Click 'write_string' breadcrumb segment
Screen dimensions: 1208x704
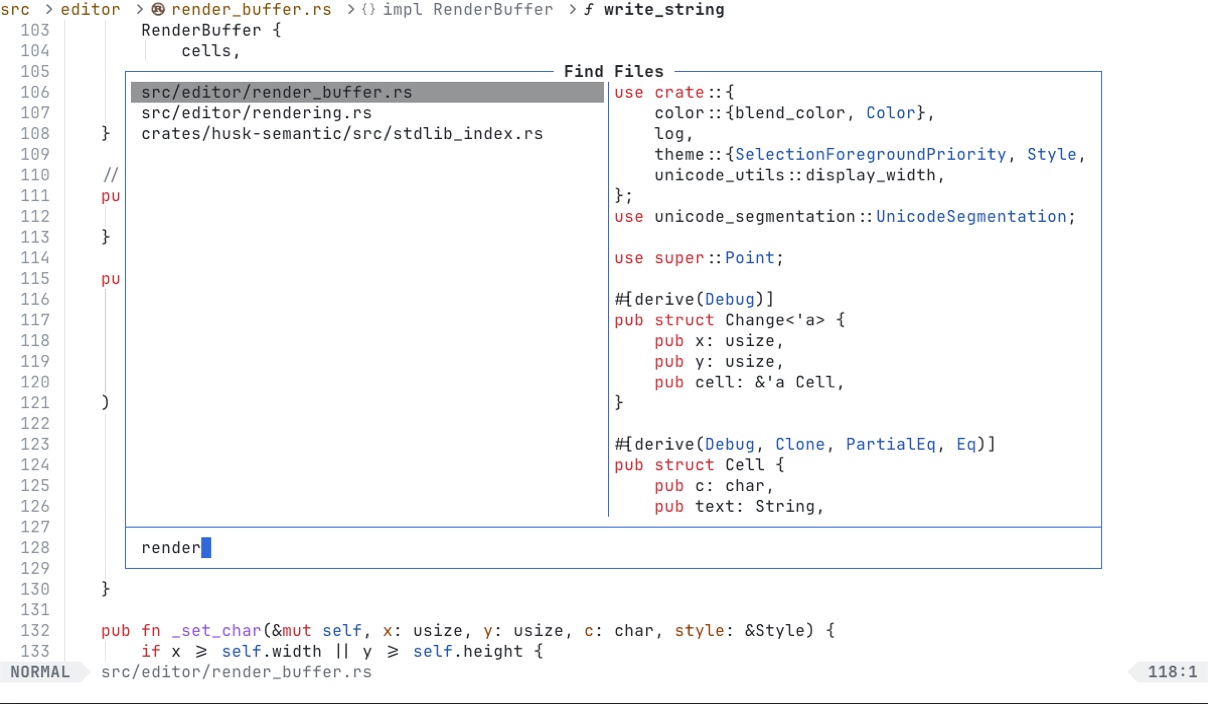(x=664, y=10)
